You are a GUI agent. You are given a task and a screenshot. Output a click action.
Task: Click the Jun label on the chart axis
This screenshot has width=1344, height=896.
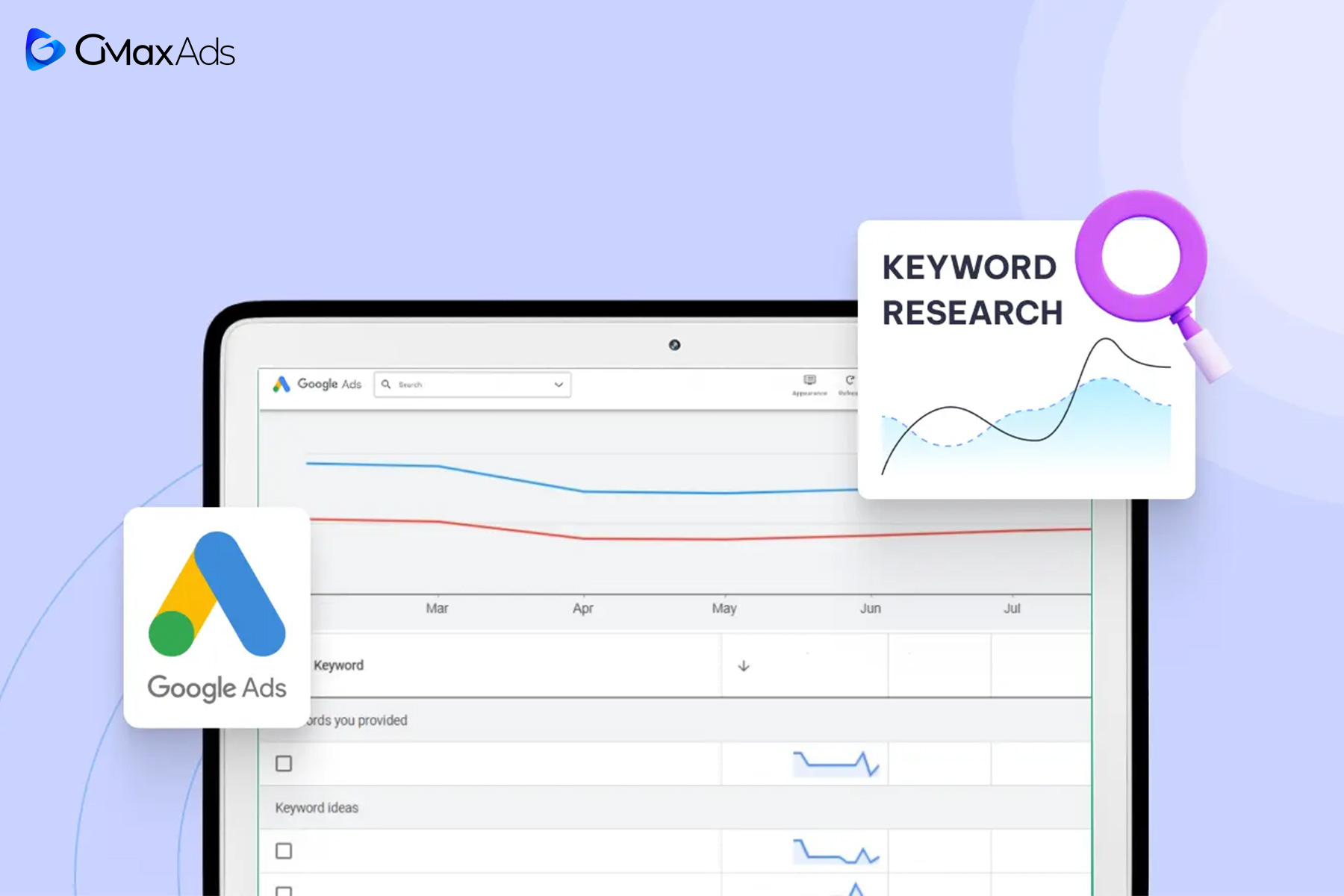click(871, 609)
